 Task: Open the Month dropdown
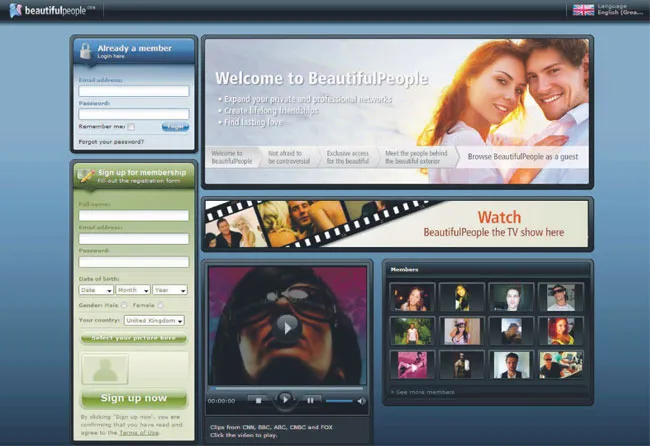(x=133, y=290)
